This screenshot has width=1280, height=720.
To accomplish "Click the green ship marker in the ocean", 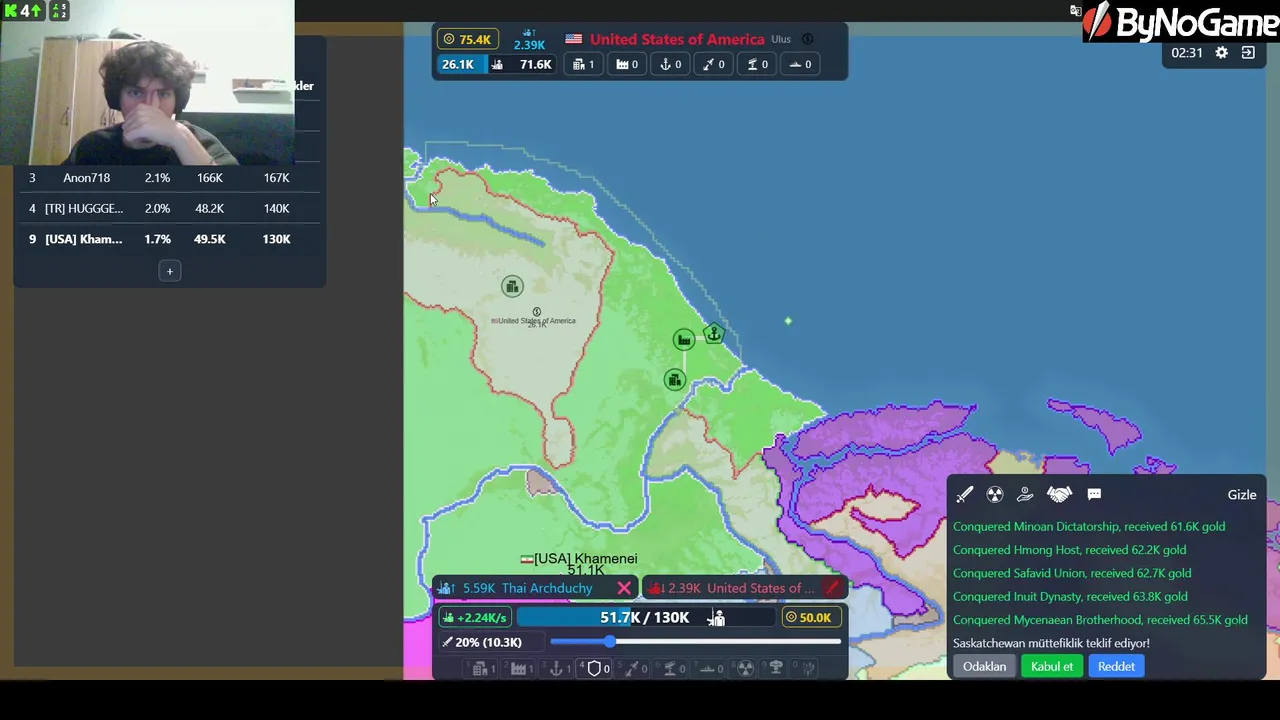I will coord(788,321).
